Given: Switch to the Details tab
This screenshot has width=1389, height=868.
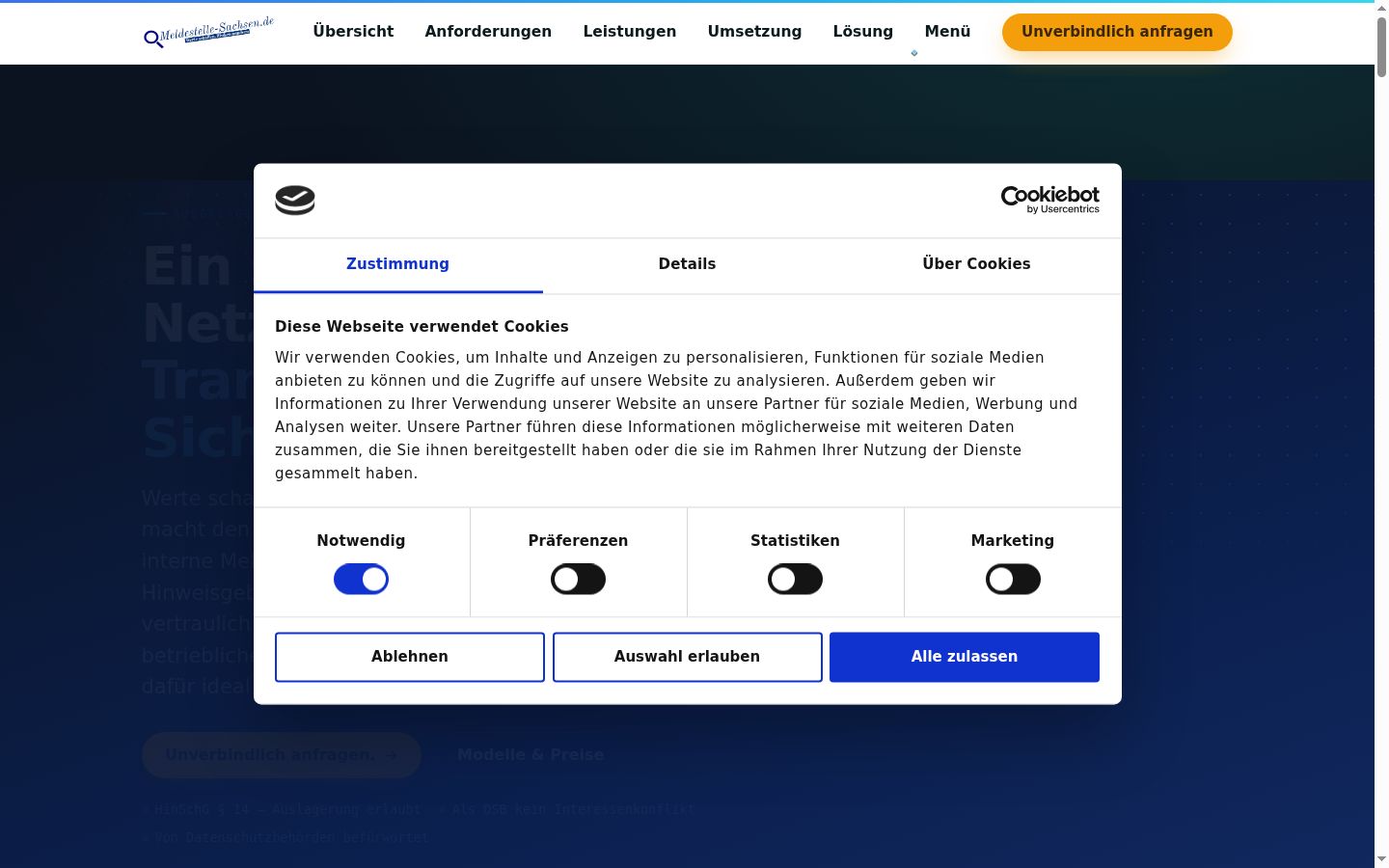Looking at the screenshot, I should click(x=687, y=264).
